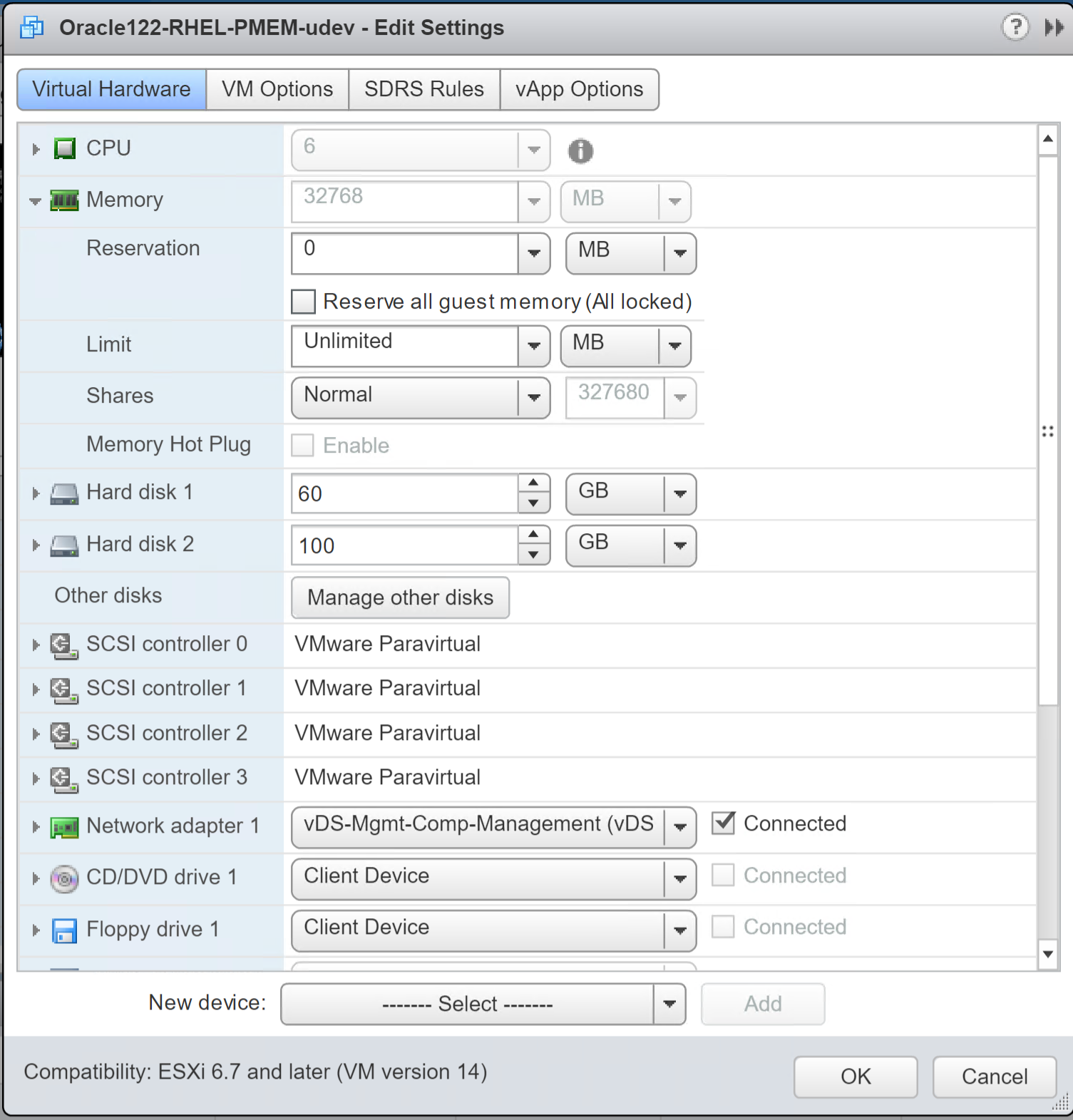Click the Hard disk 1 drive icon
1073x1120 pixels.
(64, 493)
